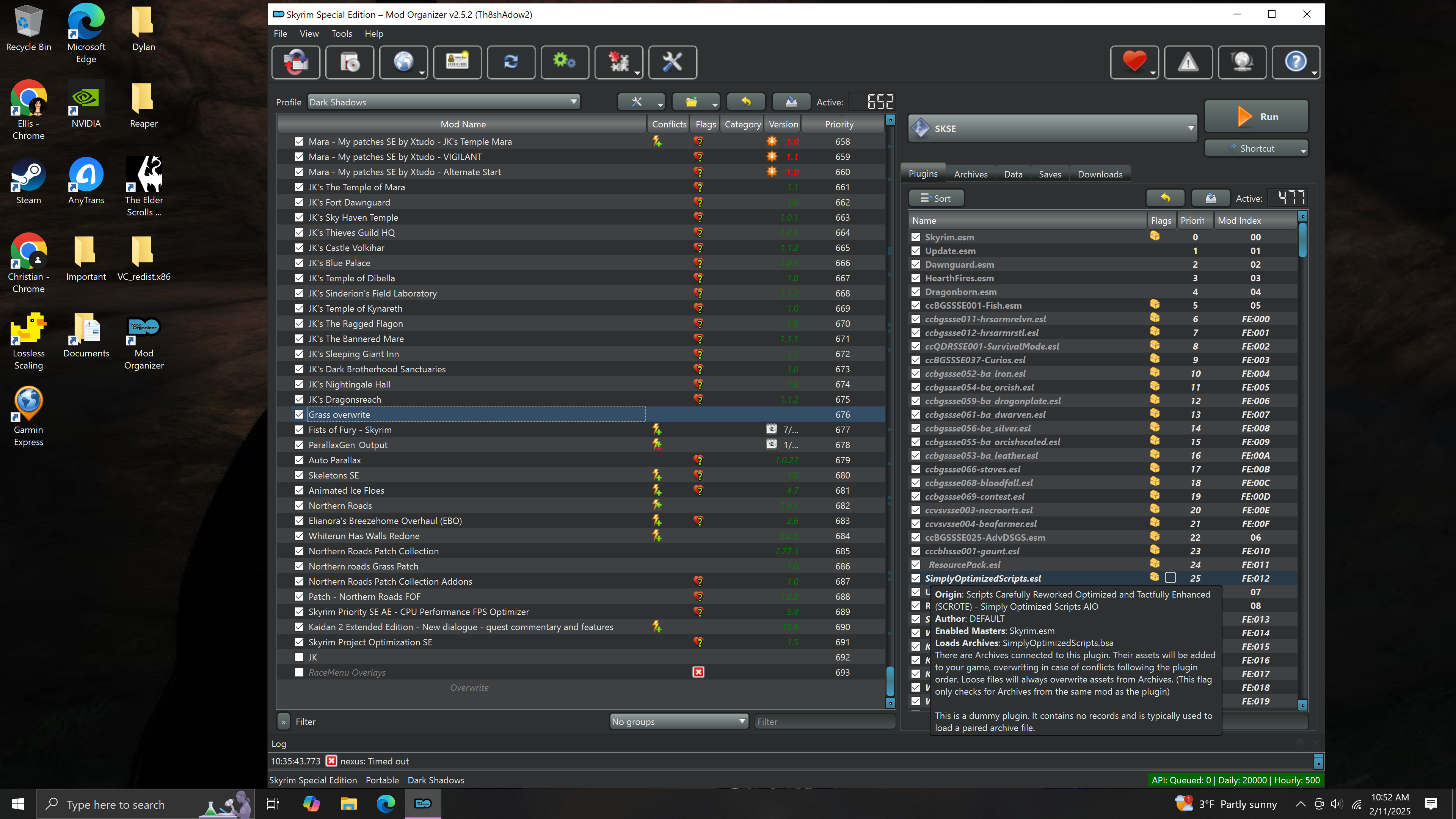The width and height of the screenshot is (1456, 819).
Task: Click the Windows Start button
Action: point(18,804)
